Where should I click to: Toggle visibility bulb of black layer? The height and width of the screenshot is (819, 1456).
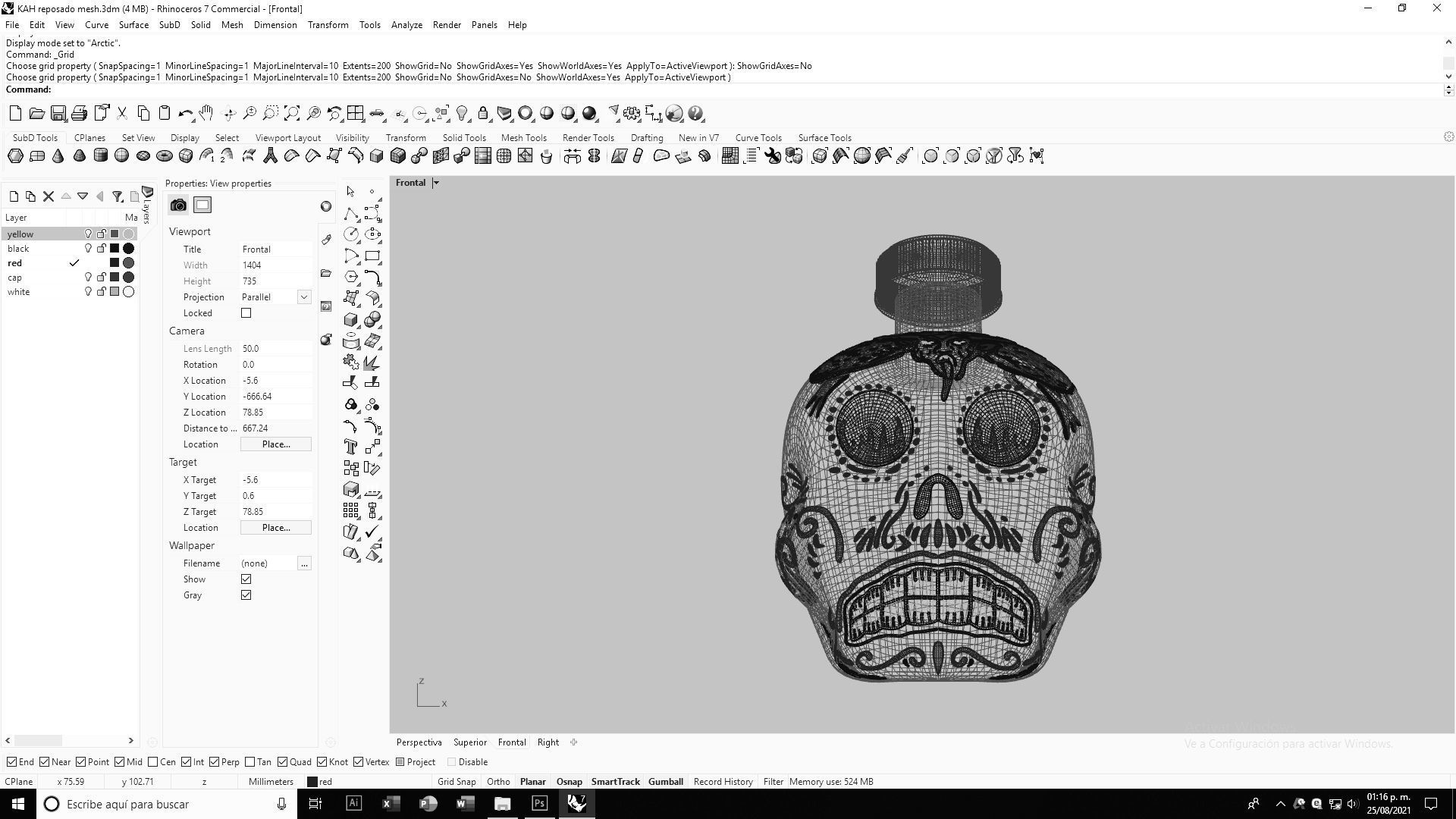(88, 249)
